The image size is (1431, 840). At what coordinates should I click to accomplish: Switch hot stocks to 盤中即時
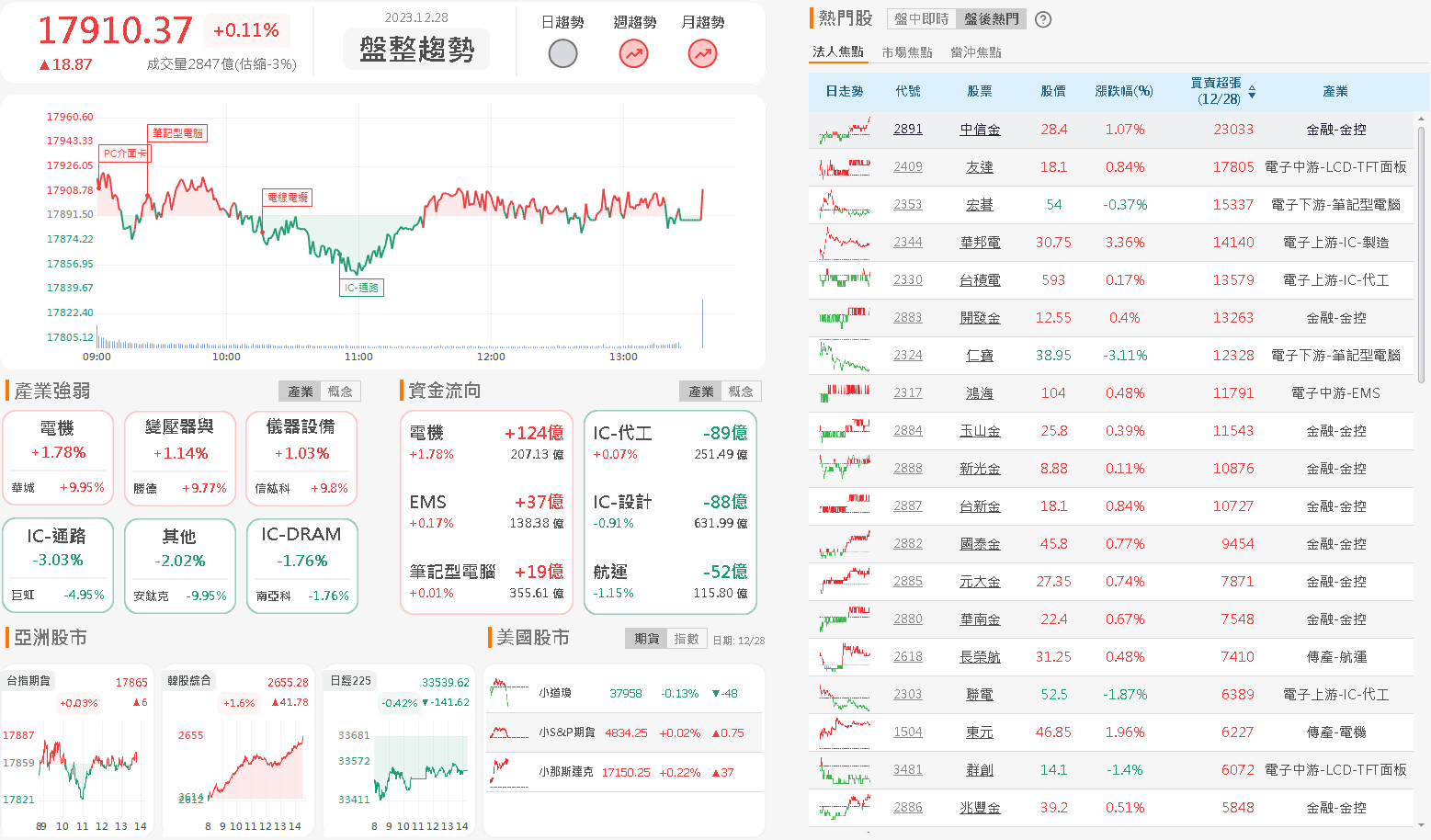[921, 18]
